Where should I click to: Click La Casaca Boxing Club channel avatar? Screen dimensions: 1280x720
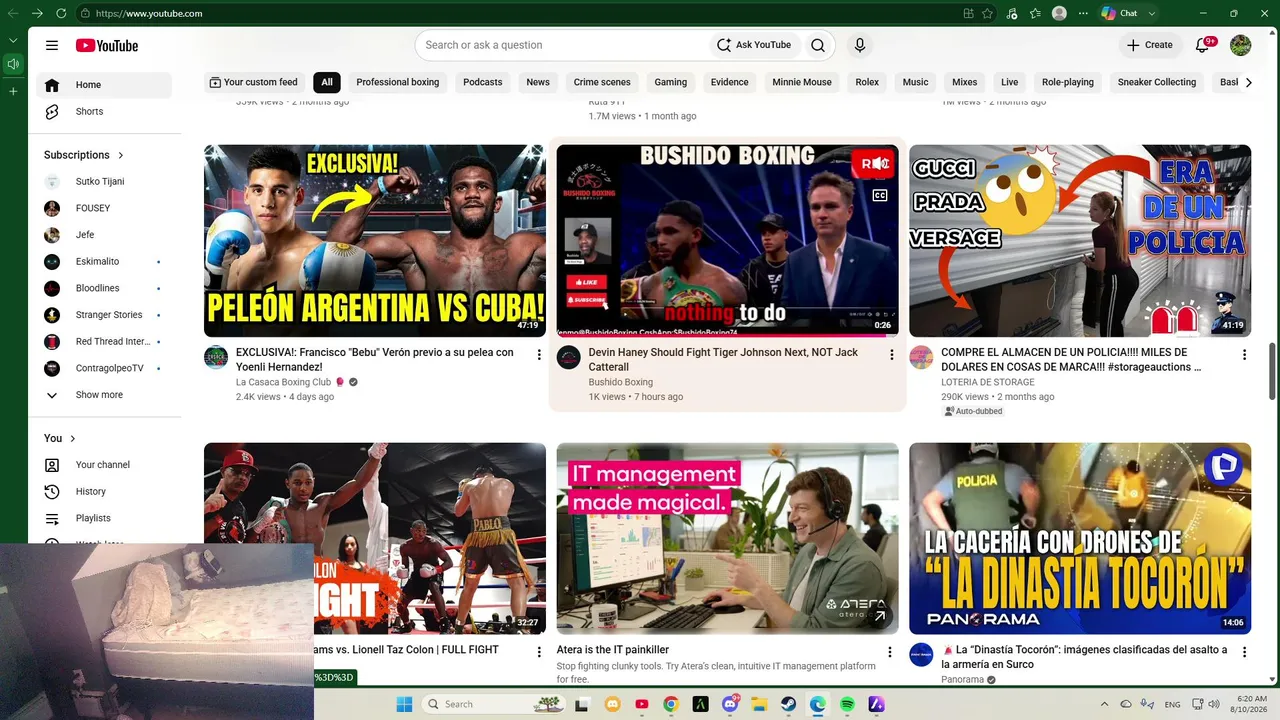coord(216,358)
